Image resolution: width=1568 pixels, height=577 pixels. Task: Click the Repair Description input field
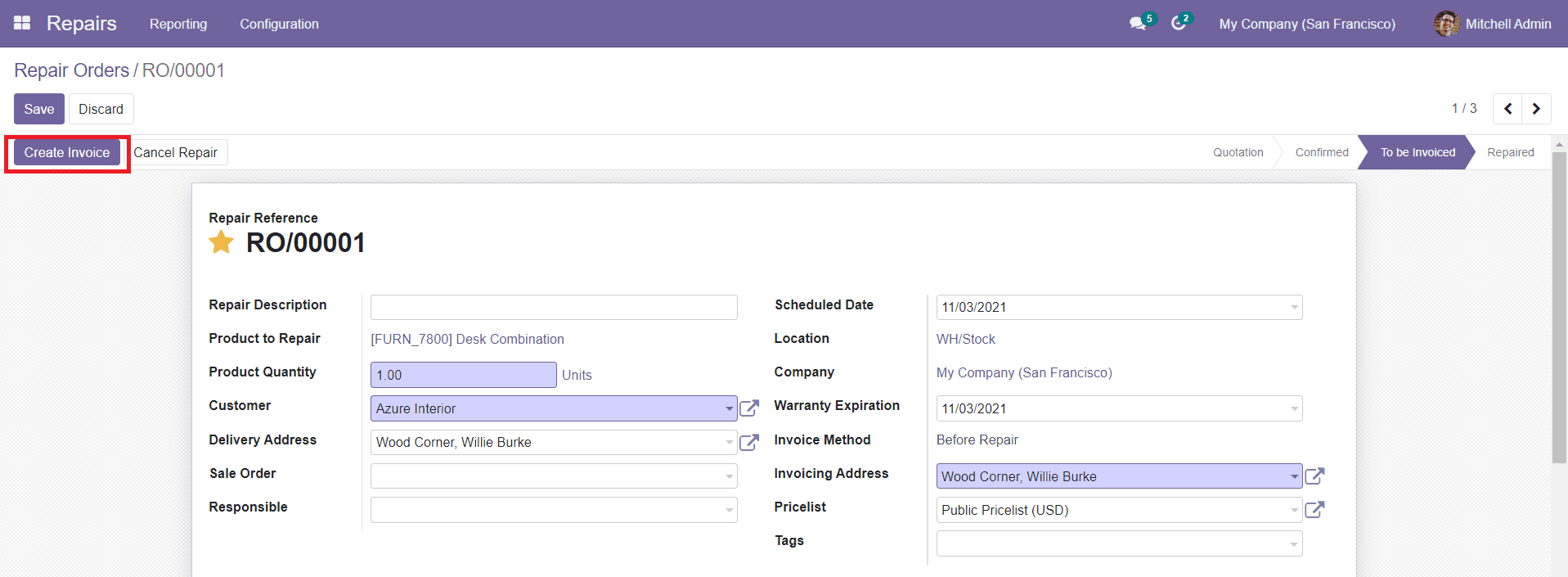click(554, 307)
